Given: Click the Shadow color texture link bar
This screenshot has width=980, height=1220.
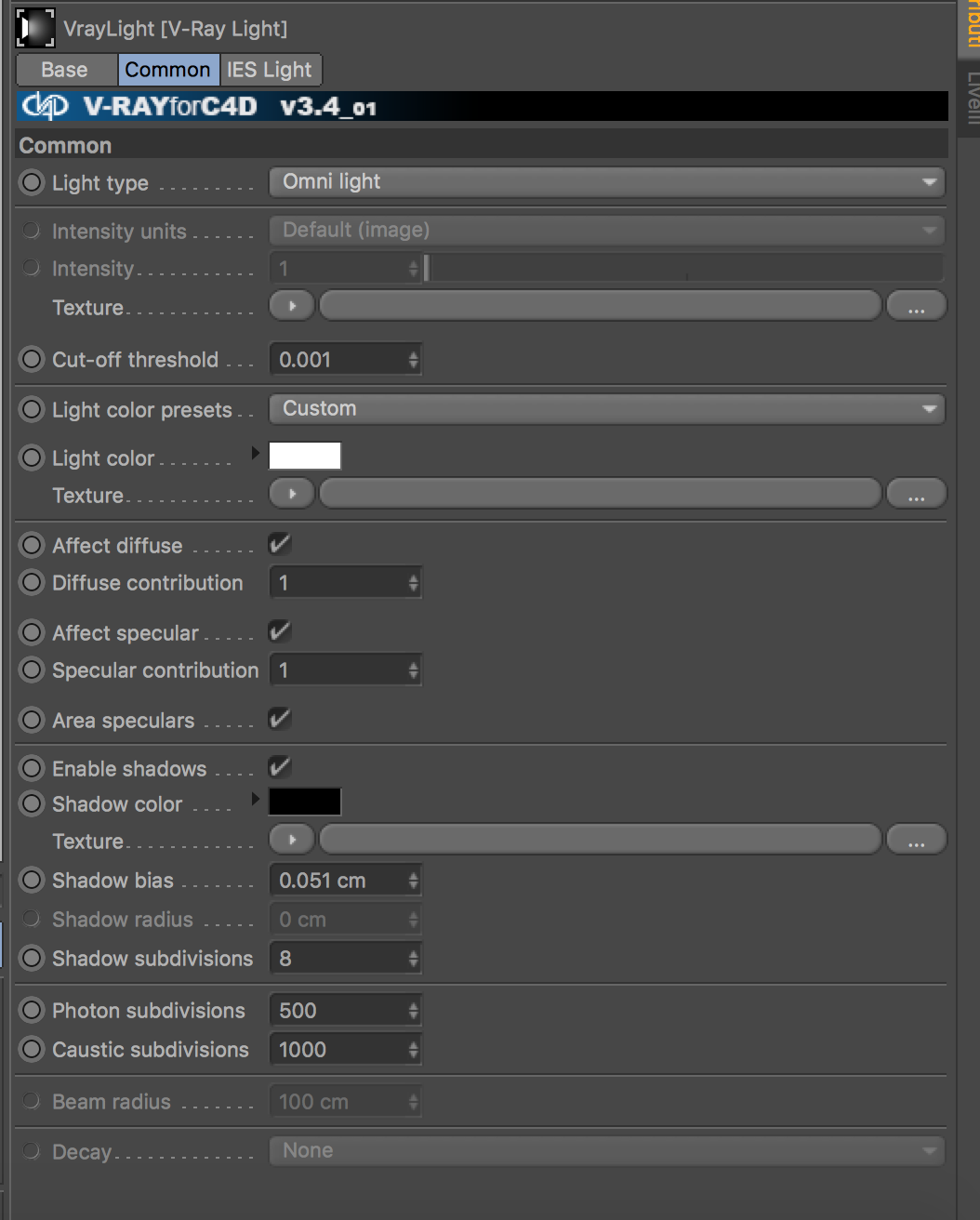Looking at the screenshot, I should (x=601, y=840).
